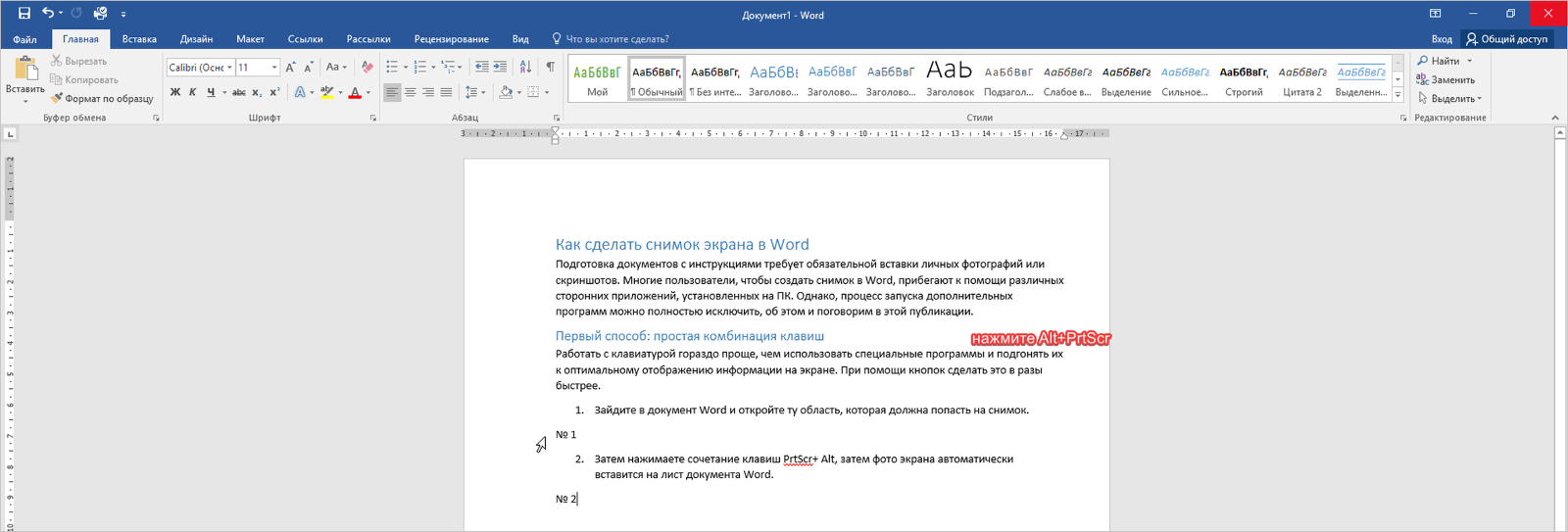Center-align the paragraph text

click(410, 92)
